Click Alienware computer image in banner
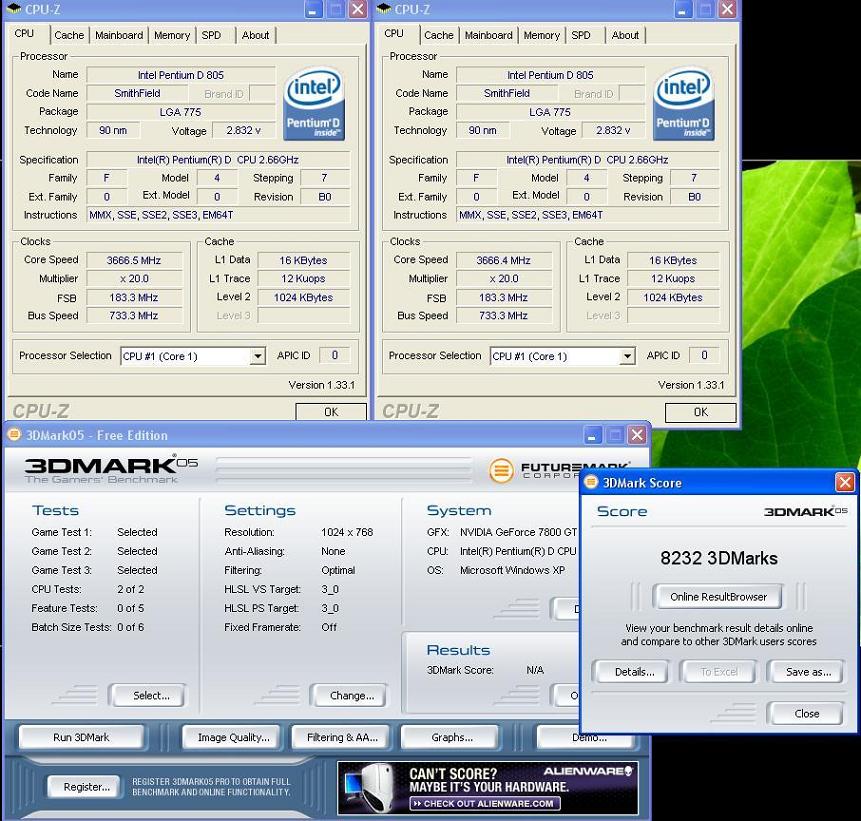Viewport: 861px width, 821px height. coord(371,789)
